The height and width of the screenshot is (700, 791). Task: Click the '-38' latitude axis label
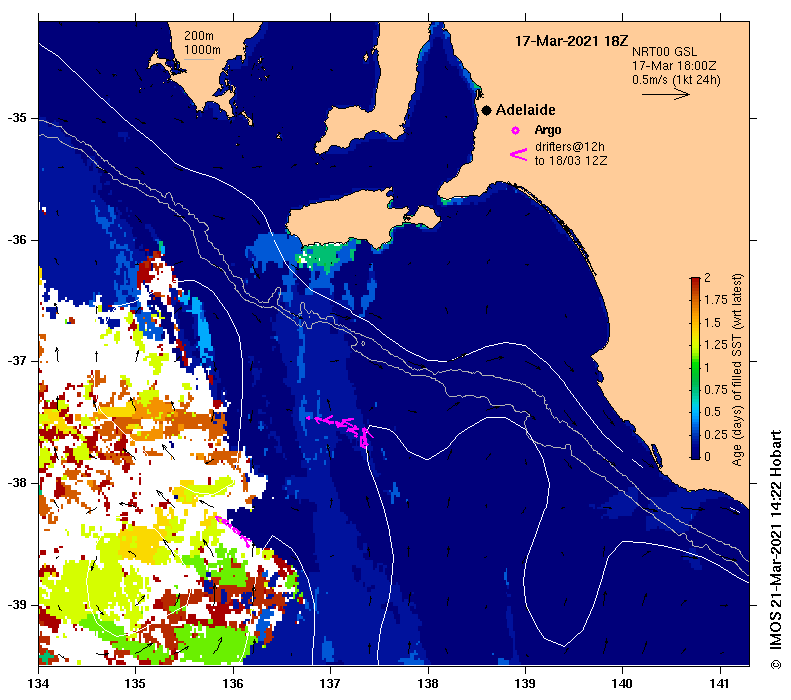17,483
